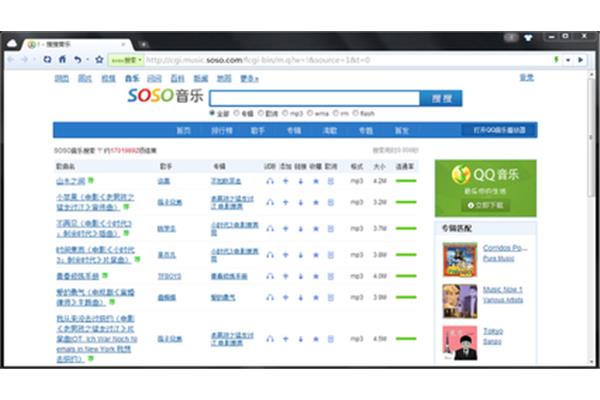The width and height of the screenshot is (600, 400).
Task: Select the 全部 radio button
Action: [212, 113]
